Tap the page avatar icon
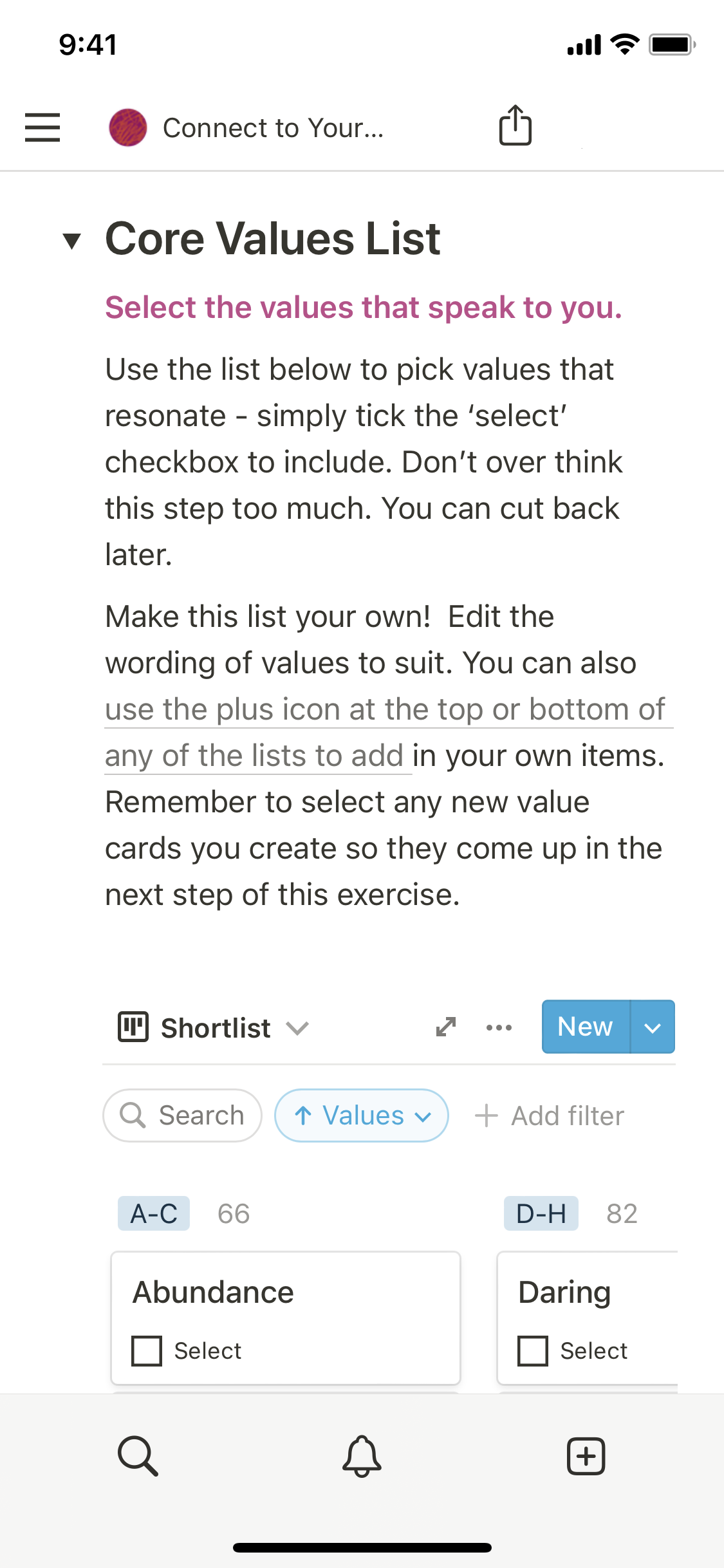The height and width of the screenshot is (1568, 724). tap(128, 127)
